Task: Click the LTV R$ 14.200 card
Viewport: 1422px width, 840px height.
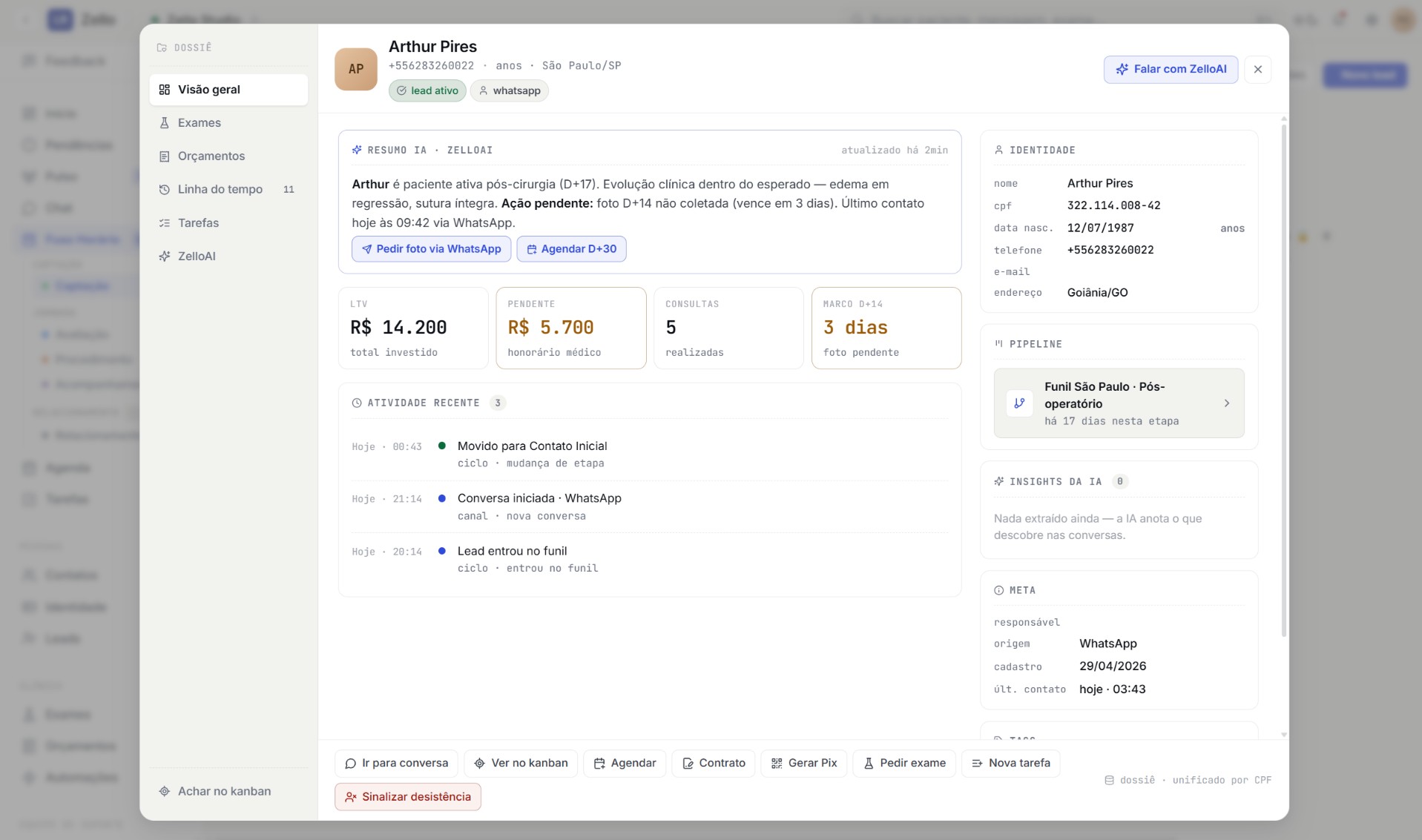Action: [413, 328]
